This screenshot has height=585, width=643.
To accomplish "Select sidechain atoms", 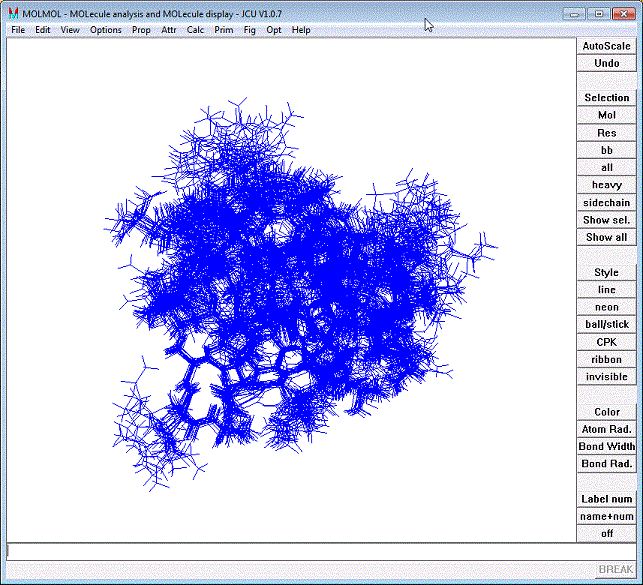I will pos(607,203).
